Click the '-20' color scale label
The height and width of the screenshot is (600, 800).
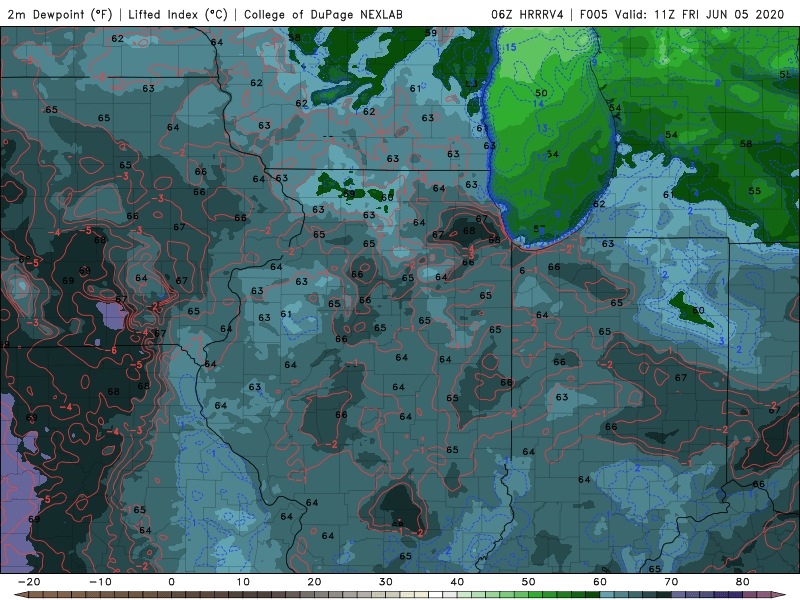click(x=29, y=582)
